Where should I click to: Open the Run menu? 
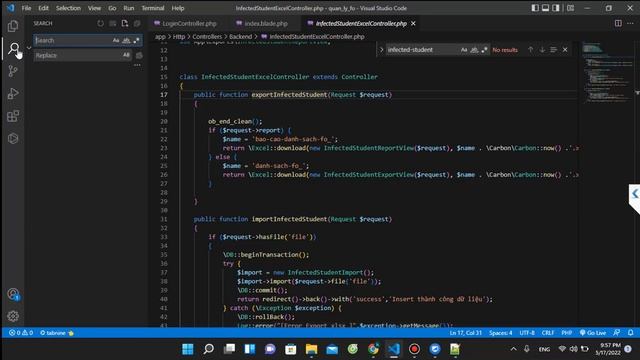point(129,8)
